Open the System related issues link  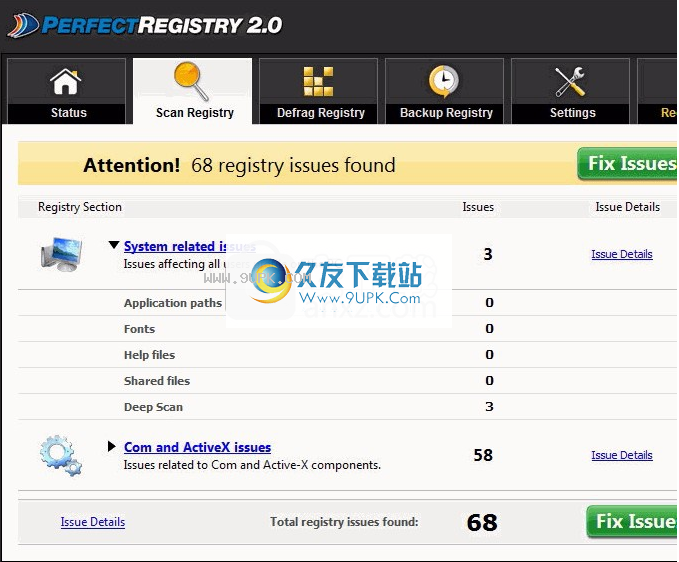189,246
